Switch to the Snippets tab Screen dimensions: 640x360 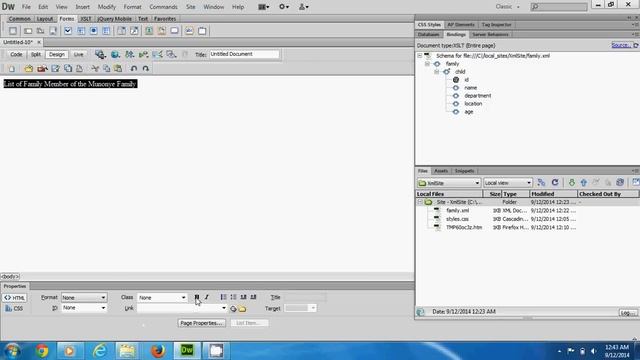464,171
